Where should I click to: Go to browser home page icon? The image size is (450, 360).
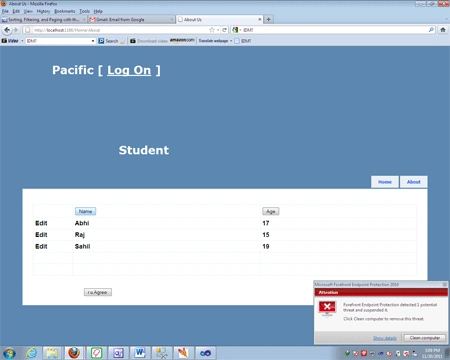click(443, 30)
